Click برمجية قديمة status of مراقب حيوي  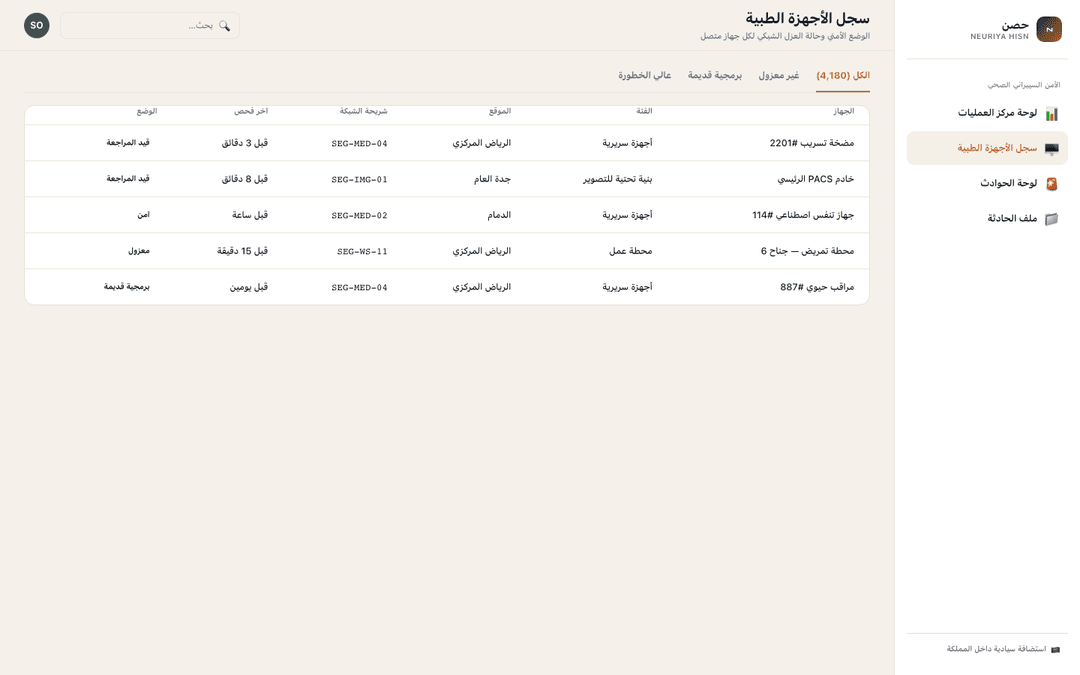click(127, 287)
